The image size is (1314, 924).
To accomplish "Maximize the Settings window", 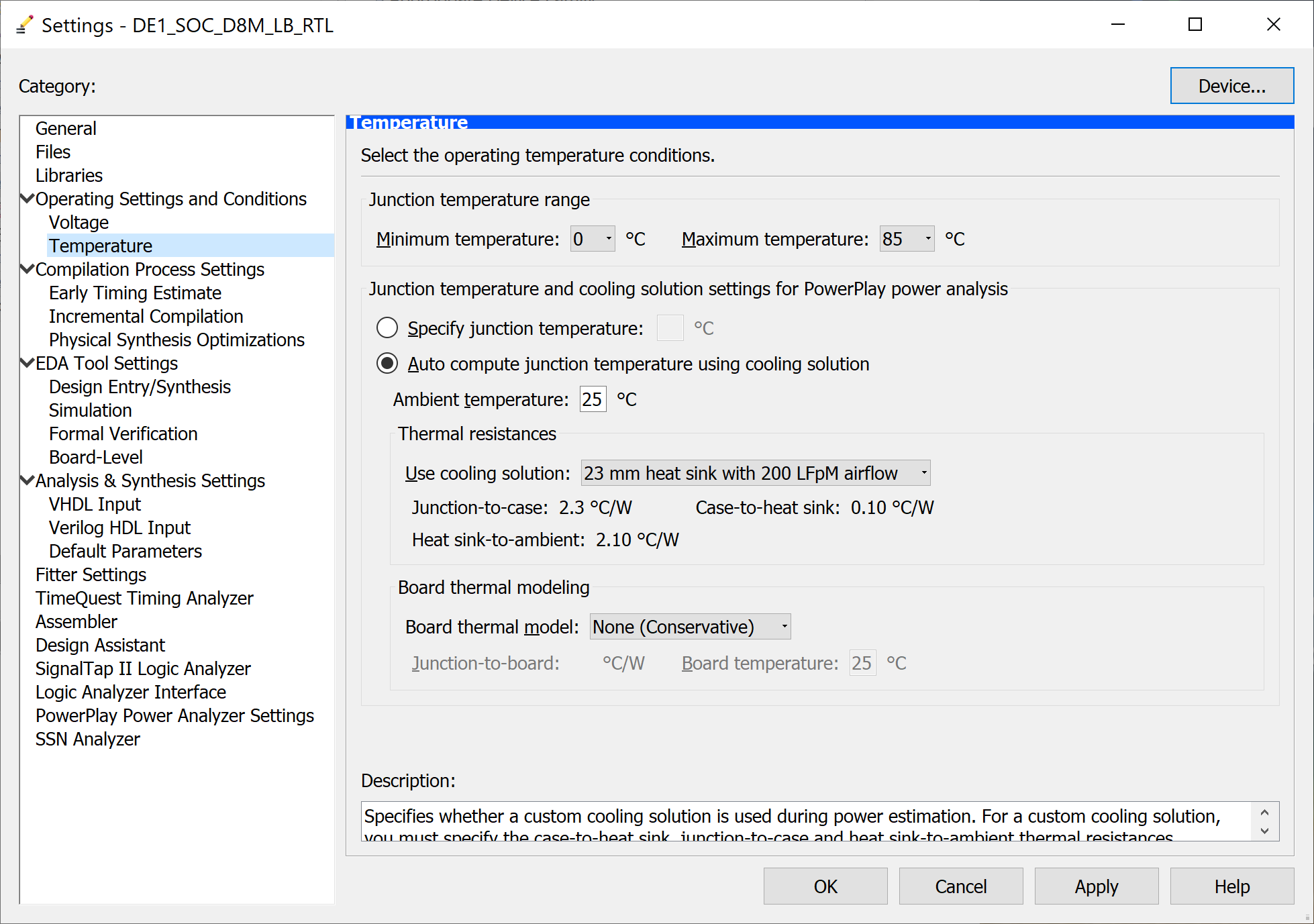I will click(x=1195, y=25).
